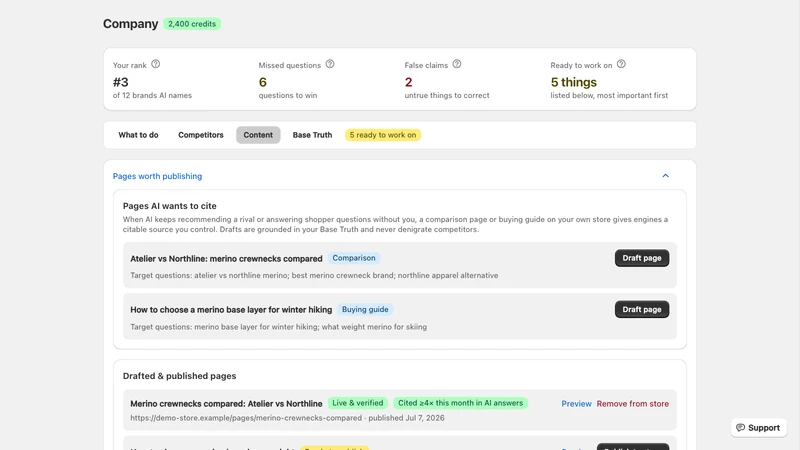Open the Support chat button
The width and height of the screenshot is (800, 450).
pyautogui.click(x=759, y=428)
